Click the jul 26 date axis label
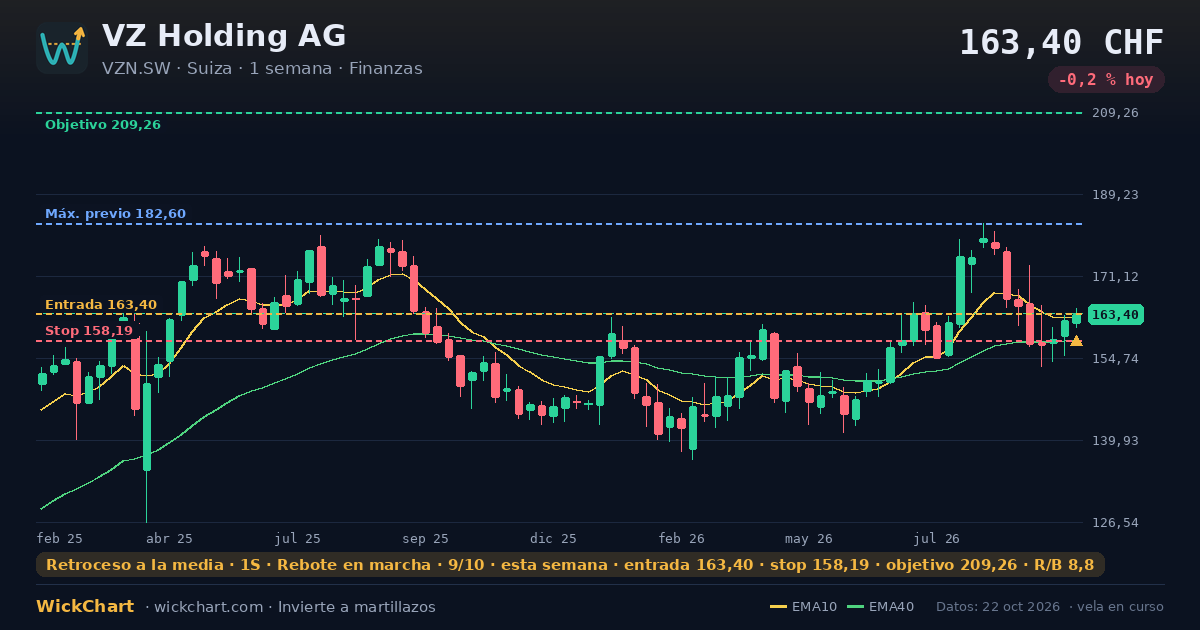This screenshot has width=1200, height=630. point(937,538)
